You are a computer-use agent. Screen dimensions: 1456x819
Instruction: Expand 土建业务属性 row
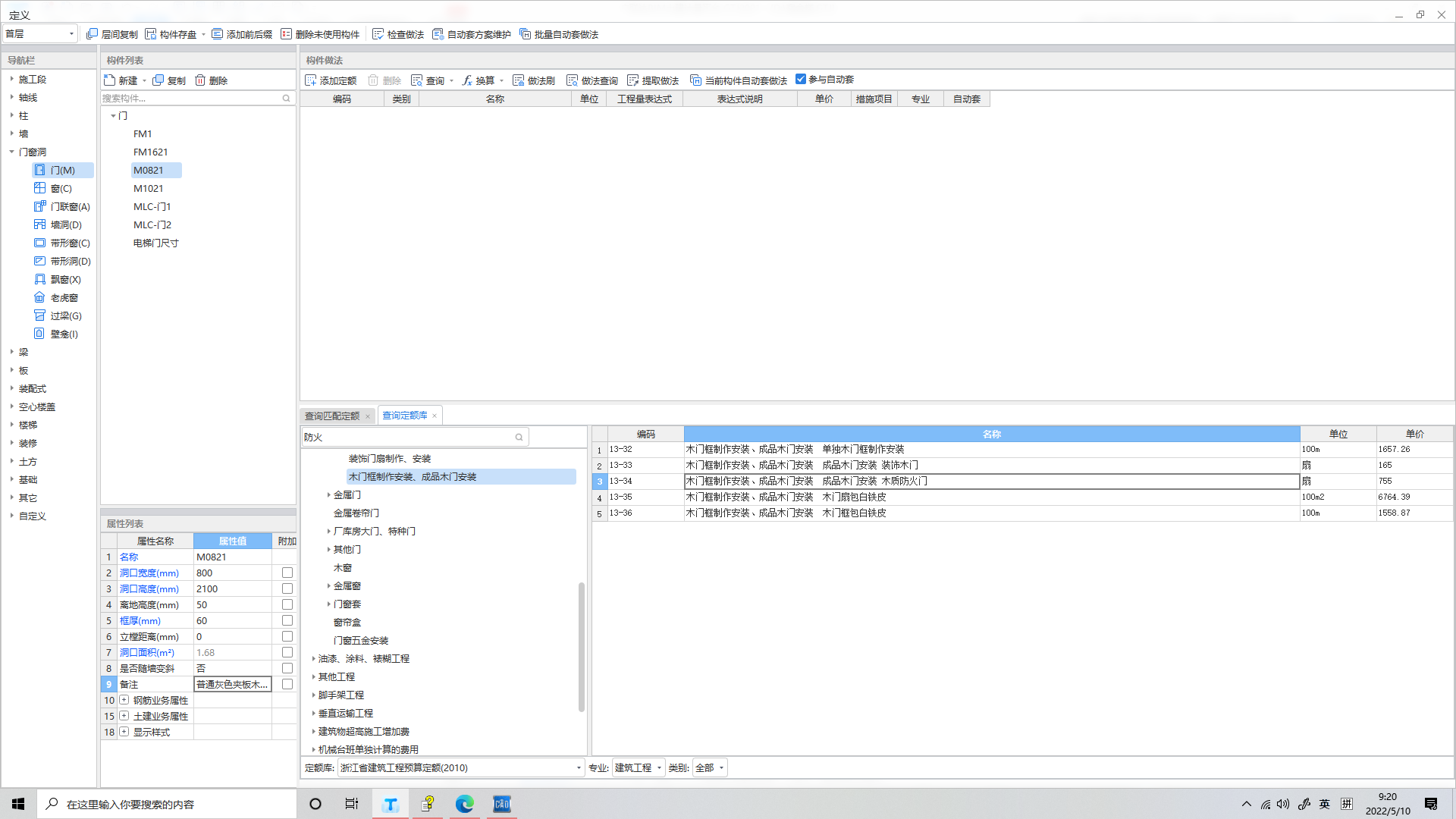coord(124,716)
